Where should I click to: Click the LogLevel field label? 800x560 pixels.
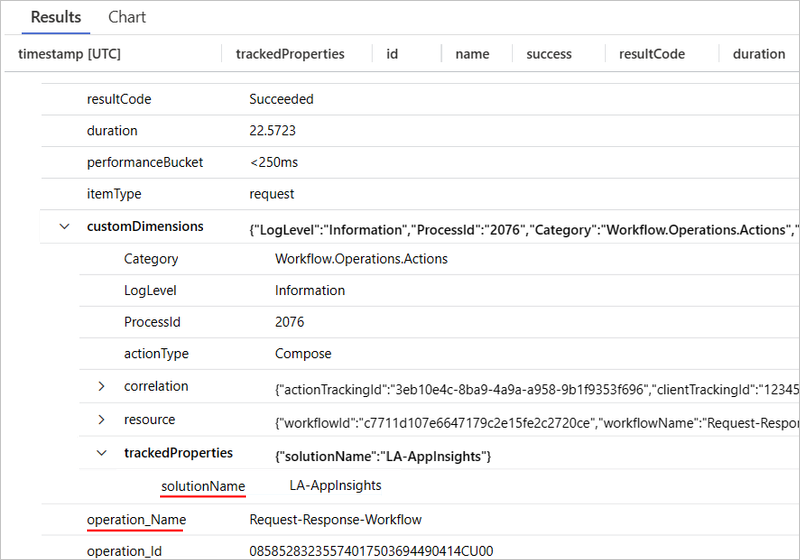[x=150, y=291]
